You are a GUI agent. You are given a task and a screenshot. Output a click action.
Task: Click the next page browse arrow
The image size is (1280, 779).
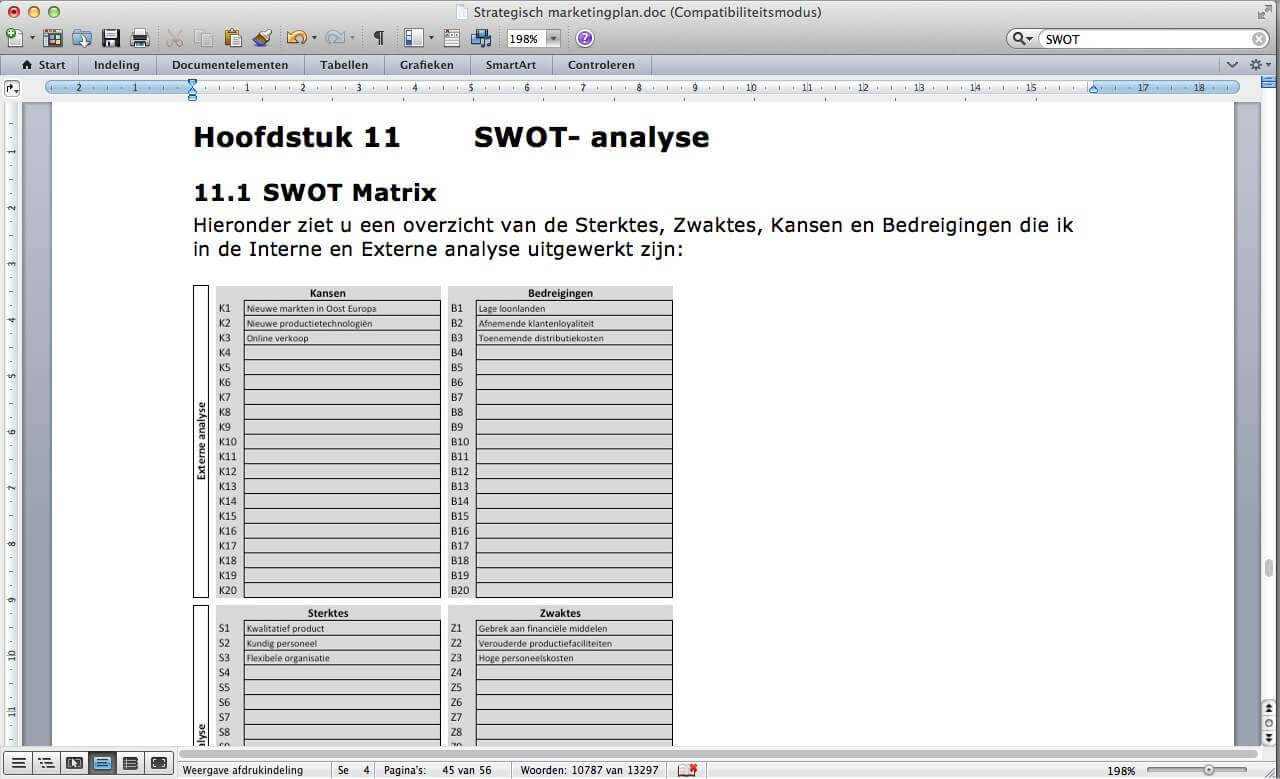(x=1269, y=738)
